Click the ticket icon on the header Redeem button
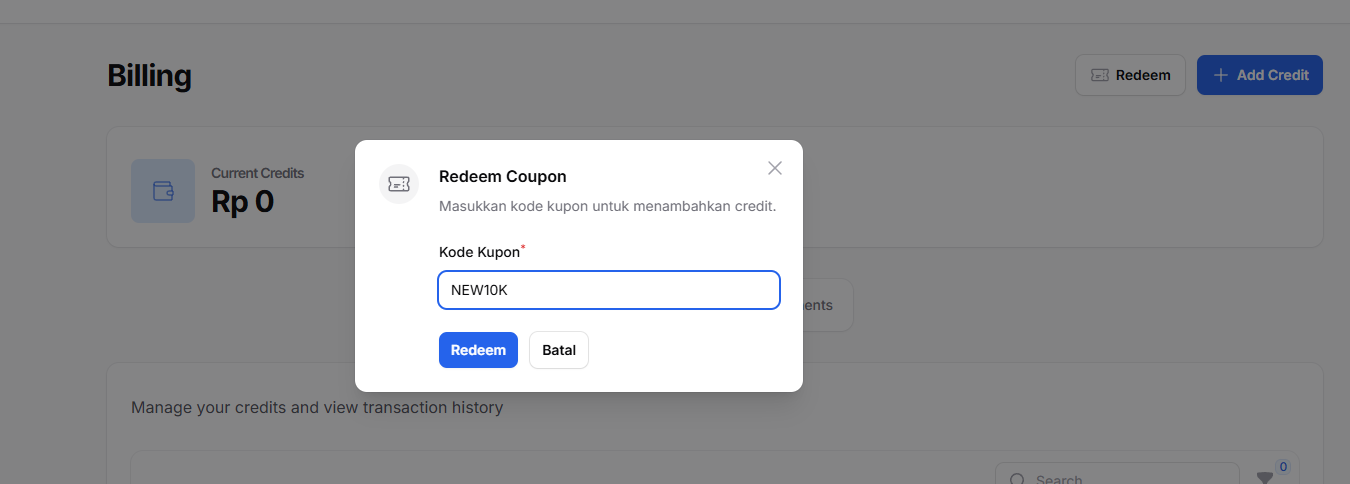The width and height of the screenshot is (1350, 484). click(1099, 75)
